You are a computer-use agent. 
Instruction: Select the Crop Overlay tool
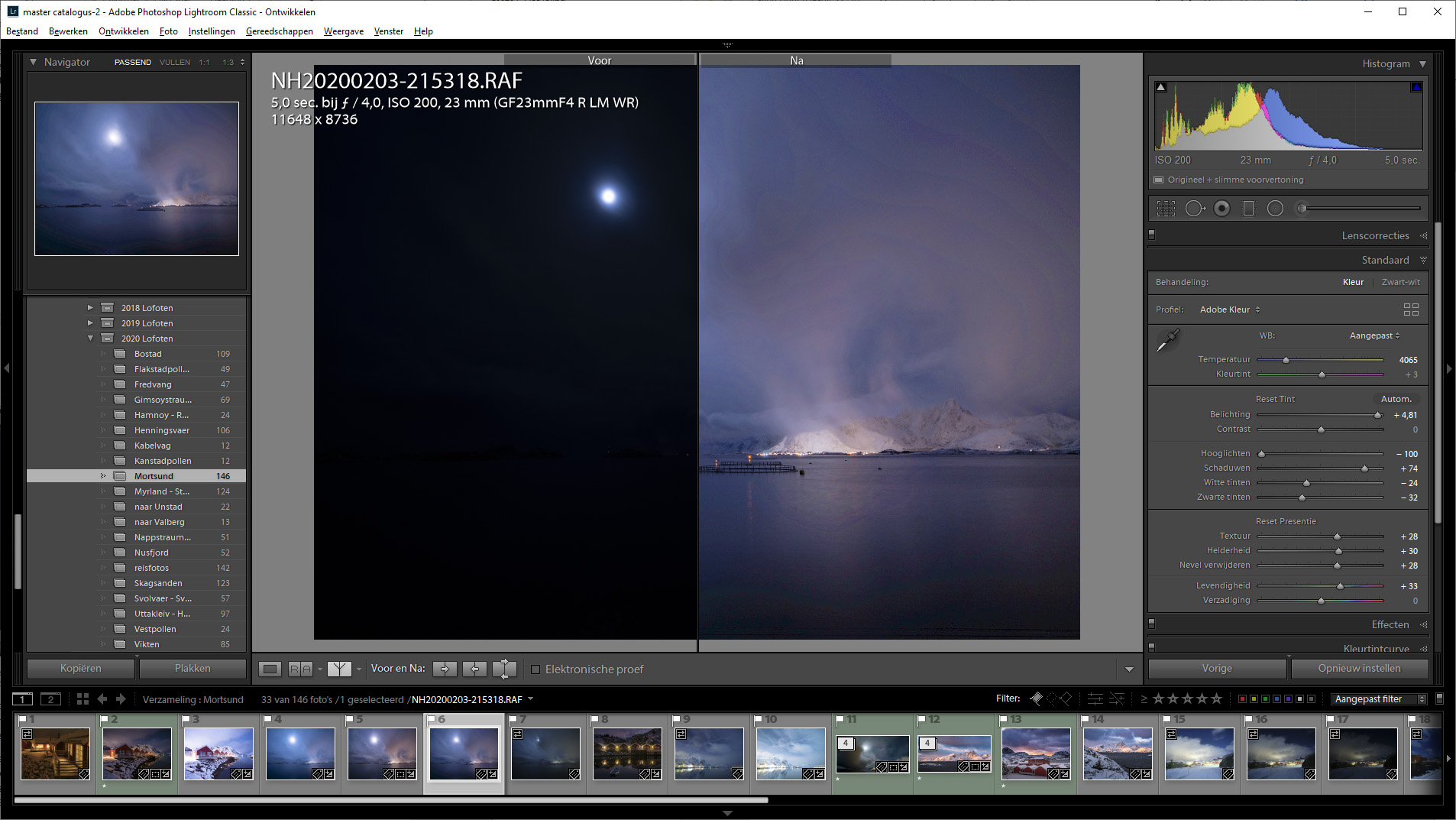(x=1166, y=209)
